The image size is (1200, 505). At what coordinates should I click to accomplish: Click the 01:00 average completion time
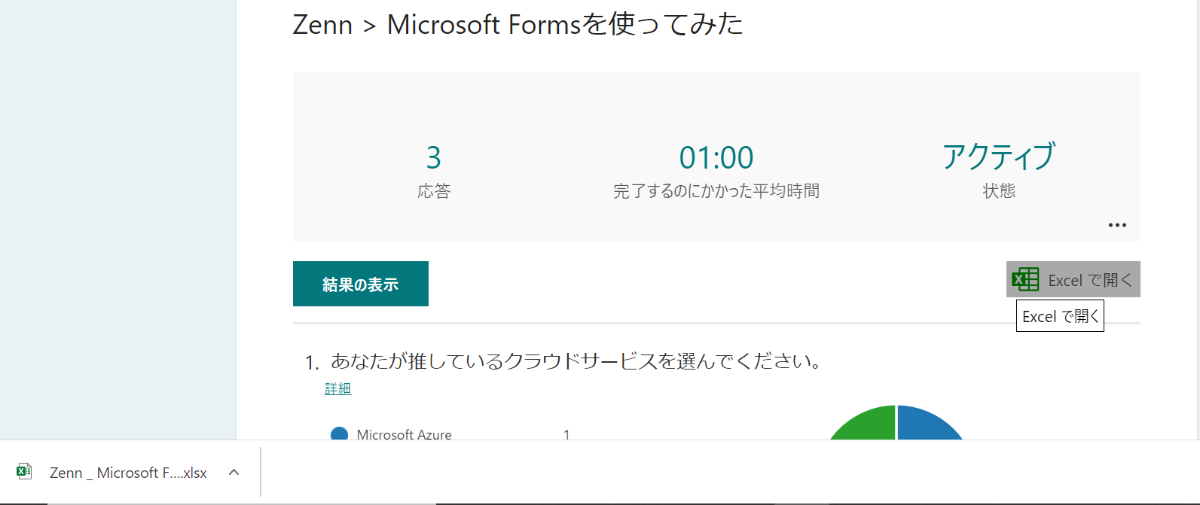(716, 158)
